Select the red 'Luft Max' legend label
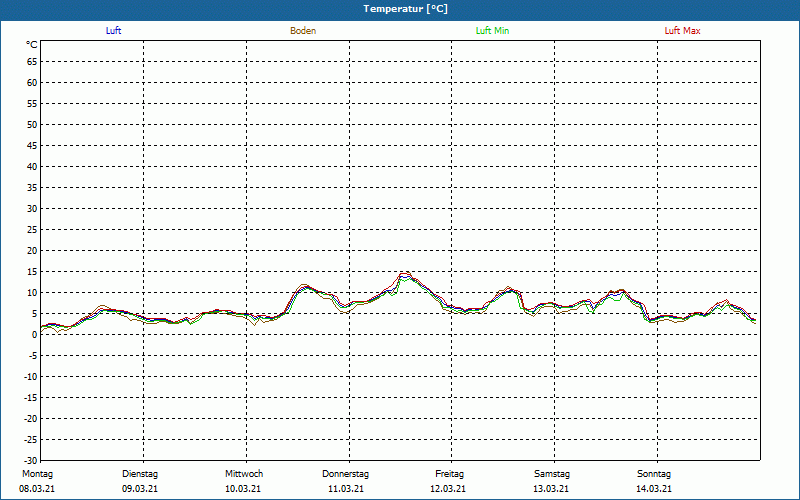Screen dimensions: 800x500 click(682, 31)
